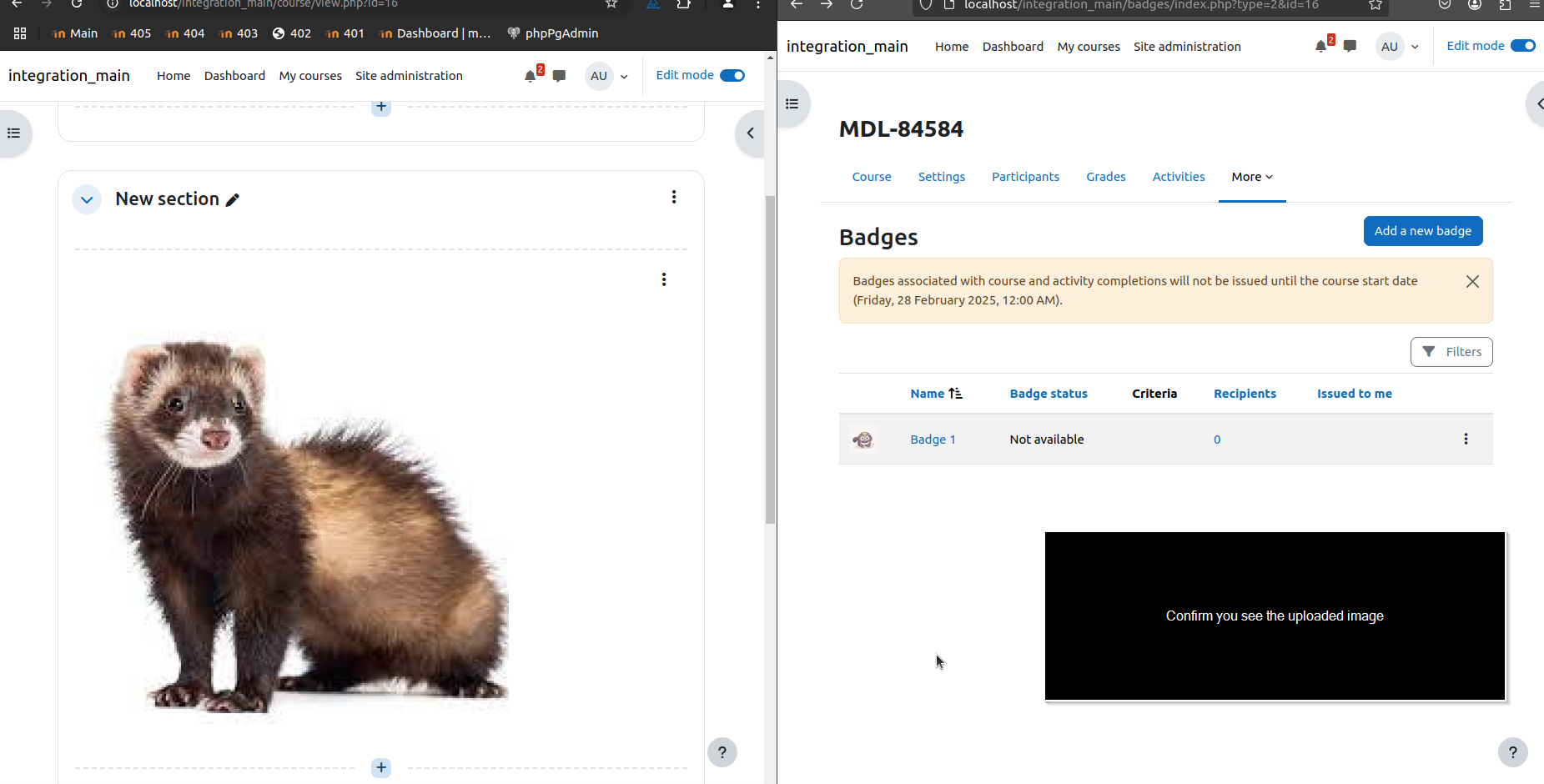Image resolution: width=1544 pixels, height=784 pixels.
Task: Dismiss the course start date warning
Action: point(1472,282)
